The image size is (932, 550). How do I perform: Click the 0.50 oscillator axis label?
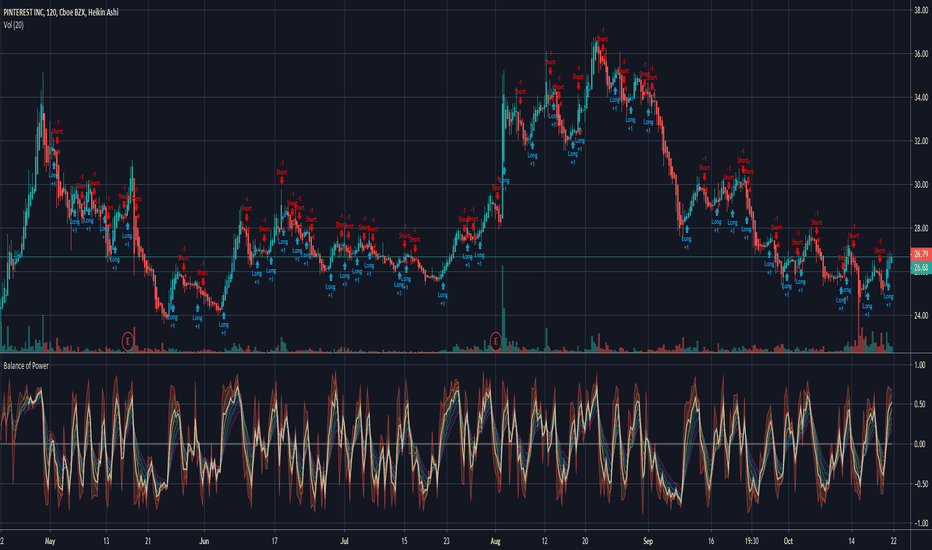[920, 404]
